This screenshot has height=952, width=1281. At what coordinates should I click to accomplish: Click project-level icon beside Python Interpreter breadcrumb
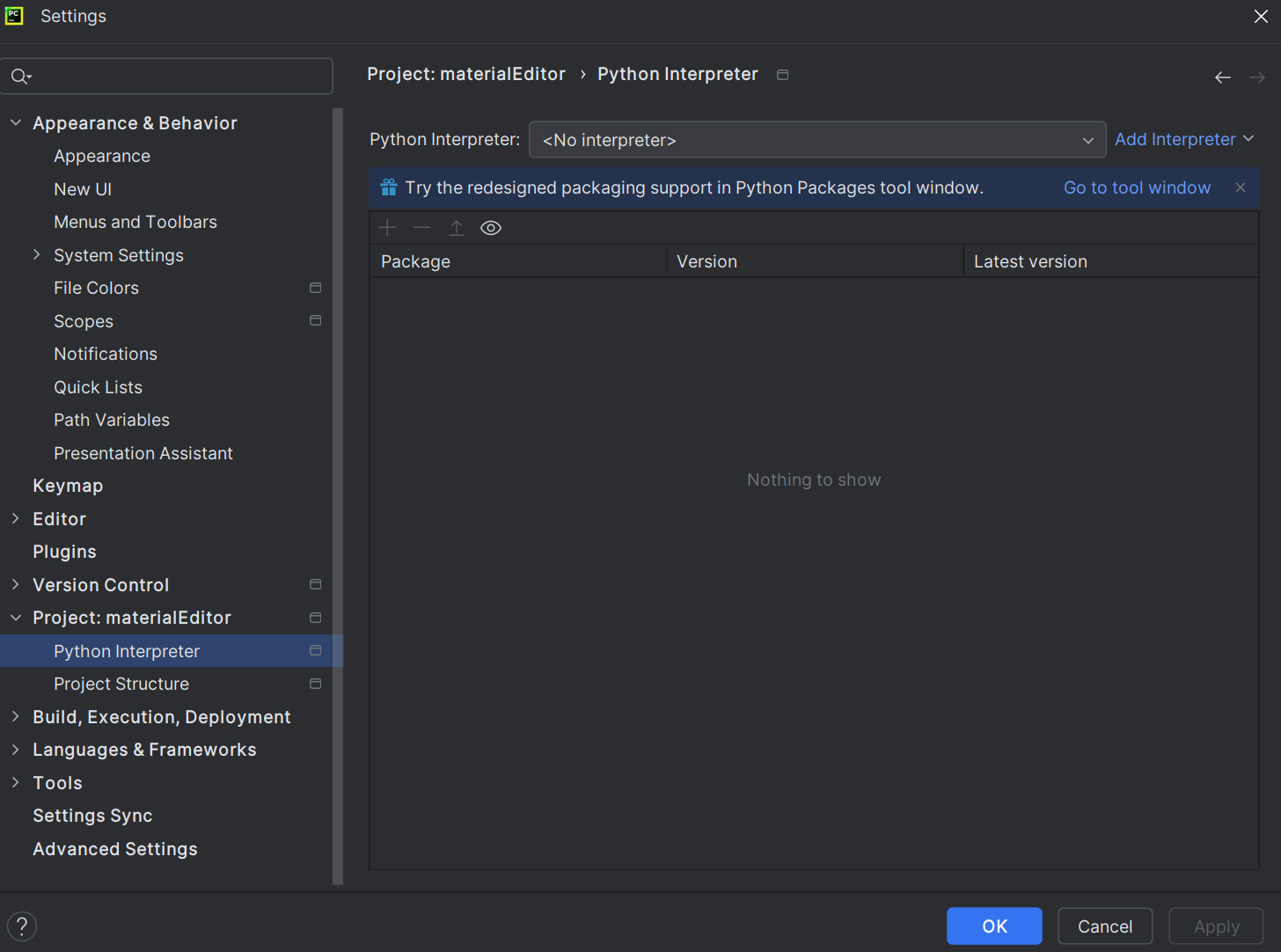[x=783, y=75]
